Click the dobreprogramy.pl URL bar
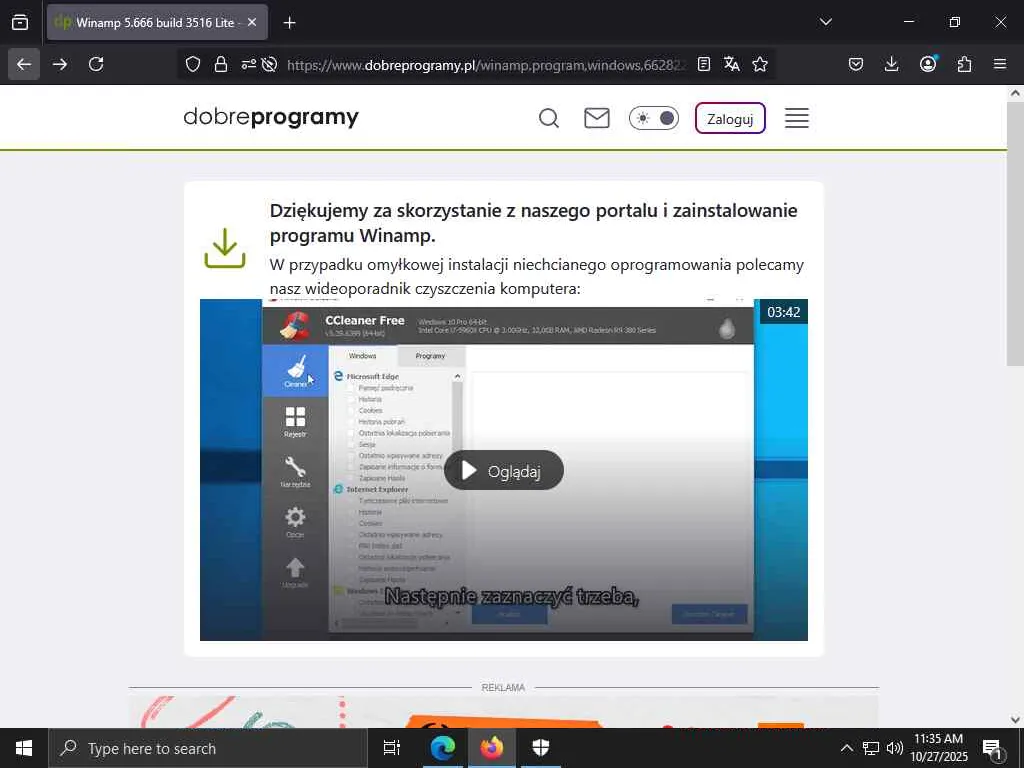 click(487, 65)
